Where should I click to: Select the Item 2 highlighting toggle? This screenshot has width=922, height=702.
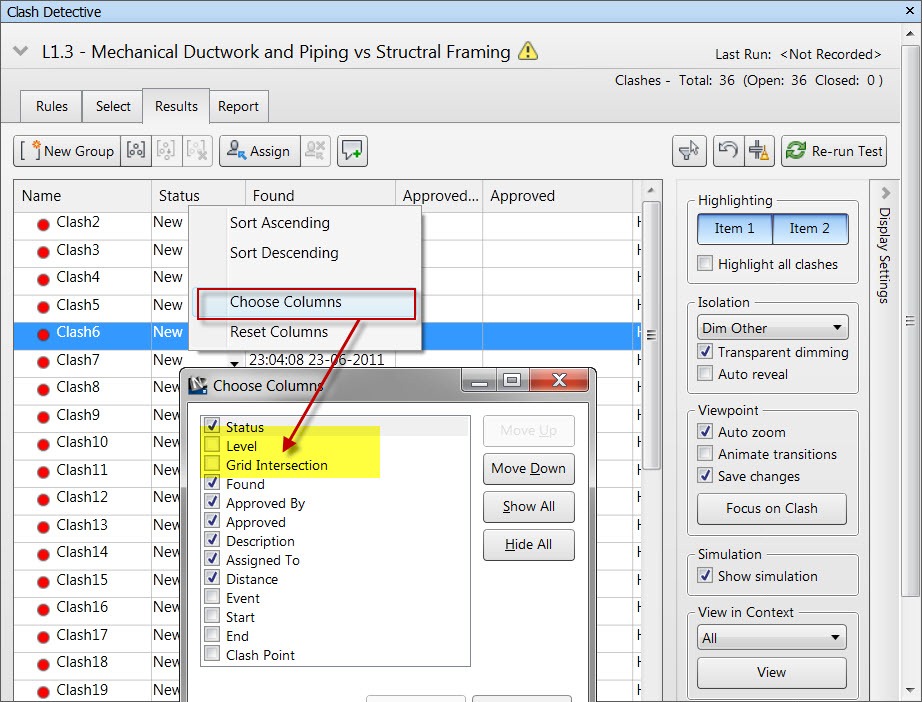809,228
